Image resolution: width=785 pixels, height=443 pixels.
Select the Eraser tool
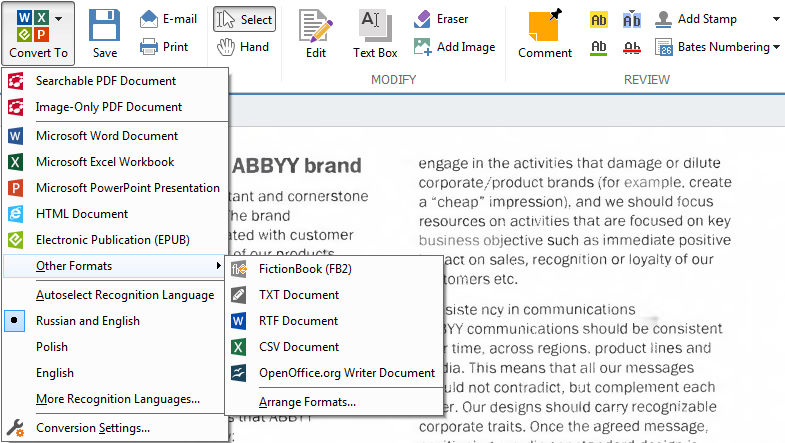point(441,19)
